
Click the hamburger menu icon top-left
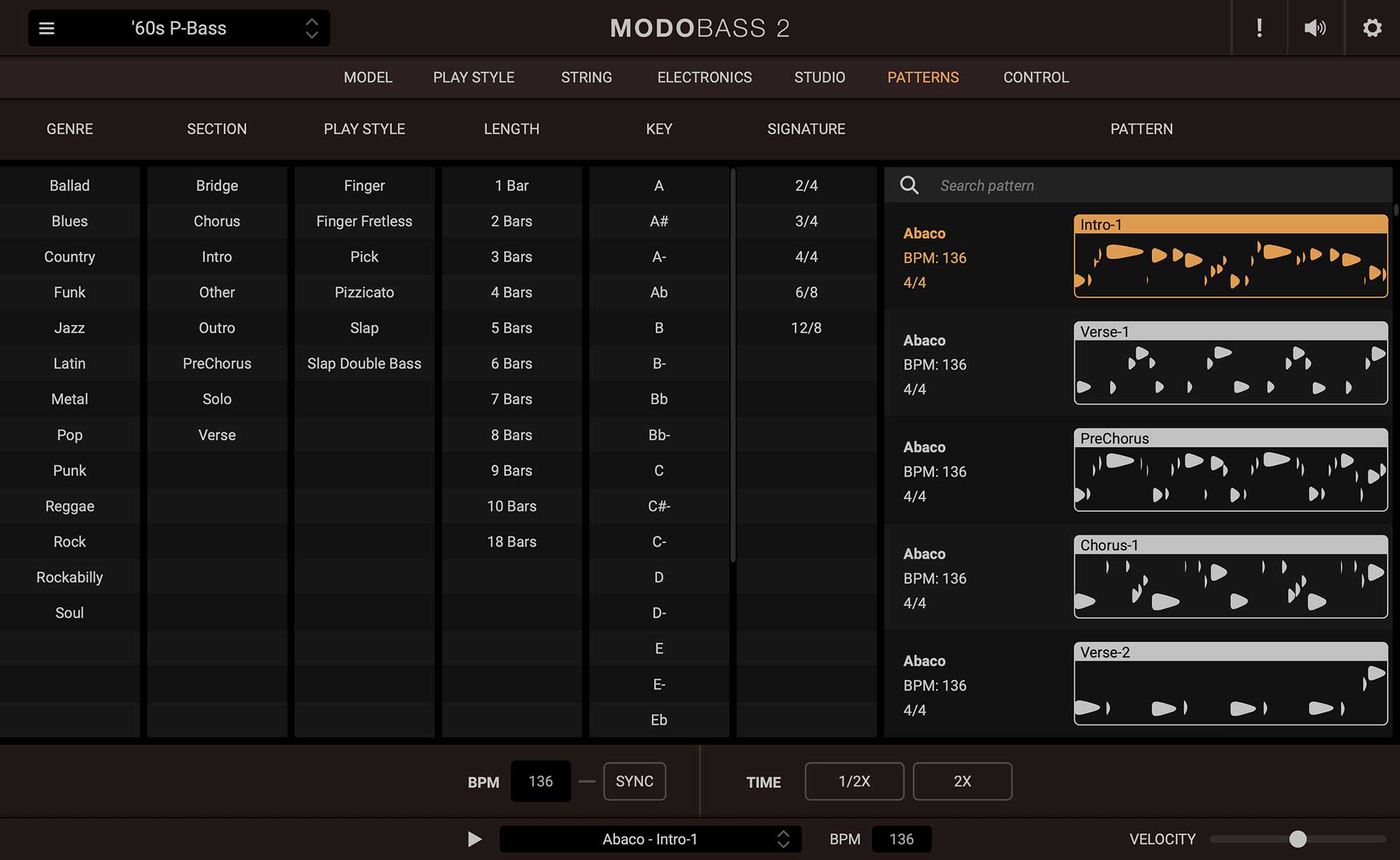click(x=47, y=28)
